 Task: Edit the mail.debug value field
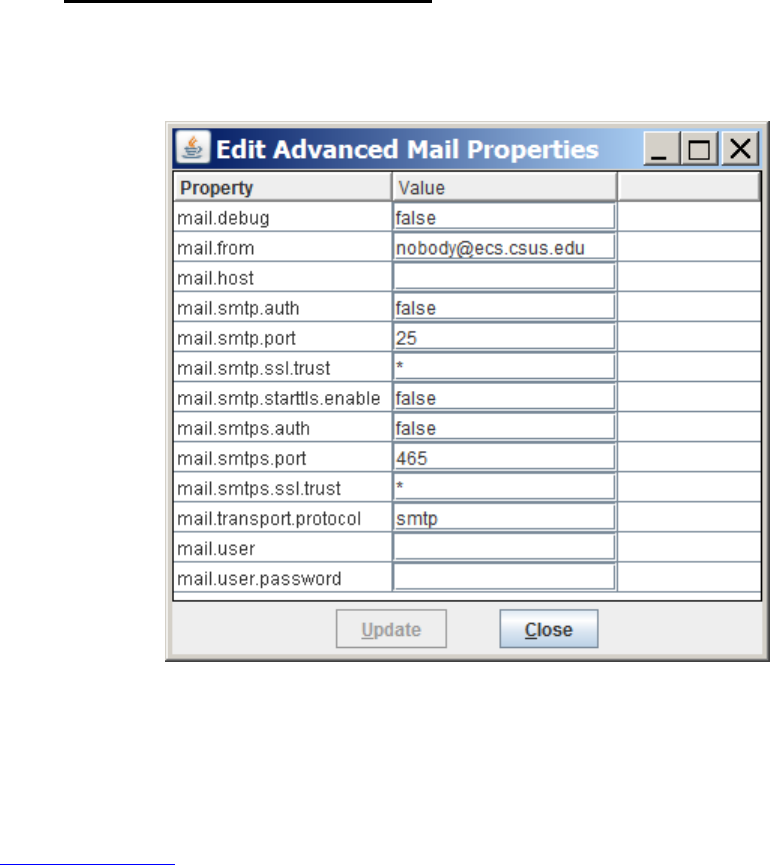pyautogui.click(x=504, y=217)
